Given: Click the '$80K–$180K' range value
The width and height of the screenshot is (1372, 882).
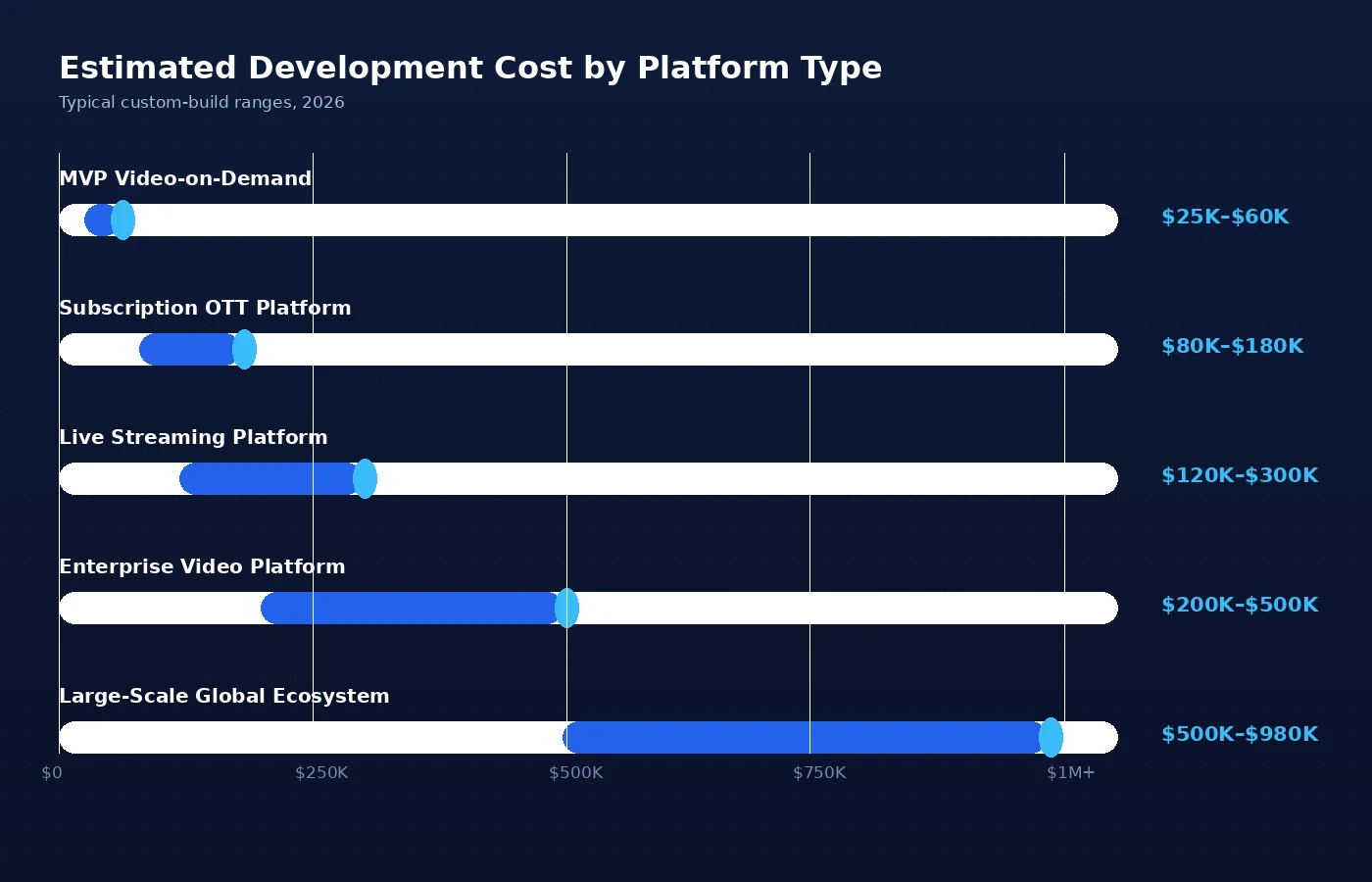Looking at the screenshot, I should click(1233, 346).
